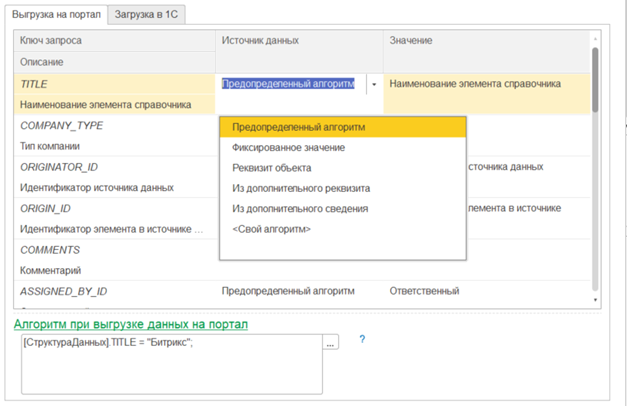Click the blue question mark help icon
The height and width of the screenshot is (406, 627).
pyautogui.click(x=361, y=340)
